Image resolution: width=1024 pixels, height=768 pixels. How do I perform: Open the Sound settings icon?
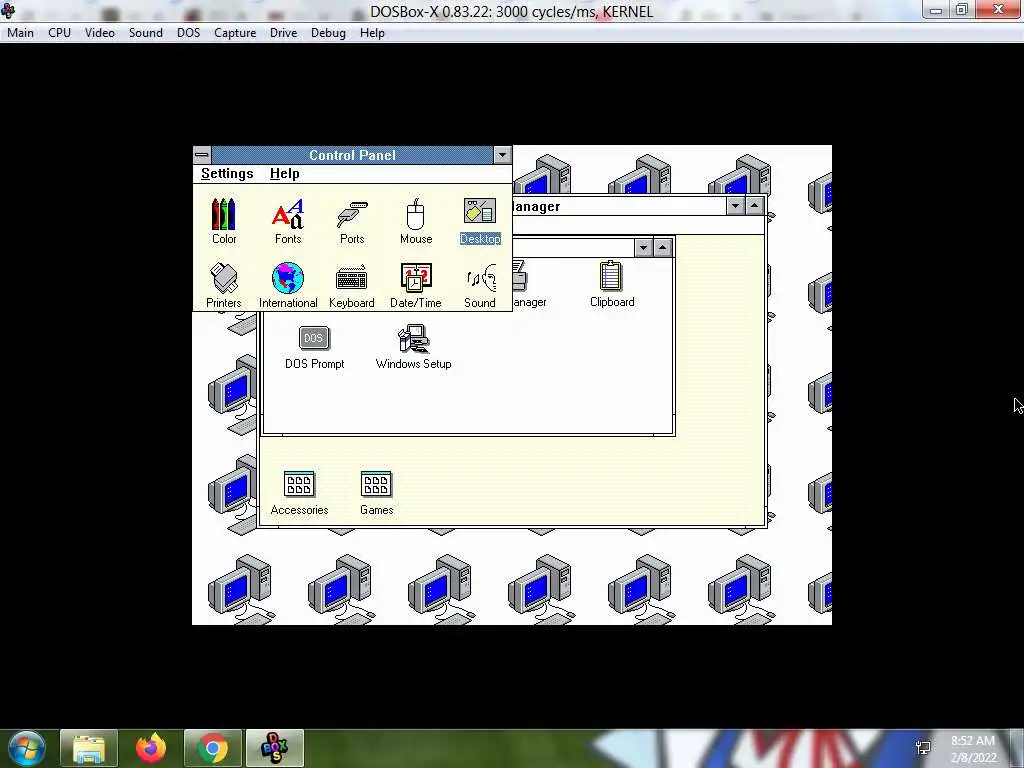coord(480,285)
